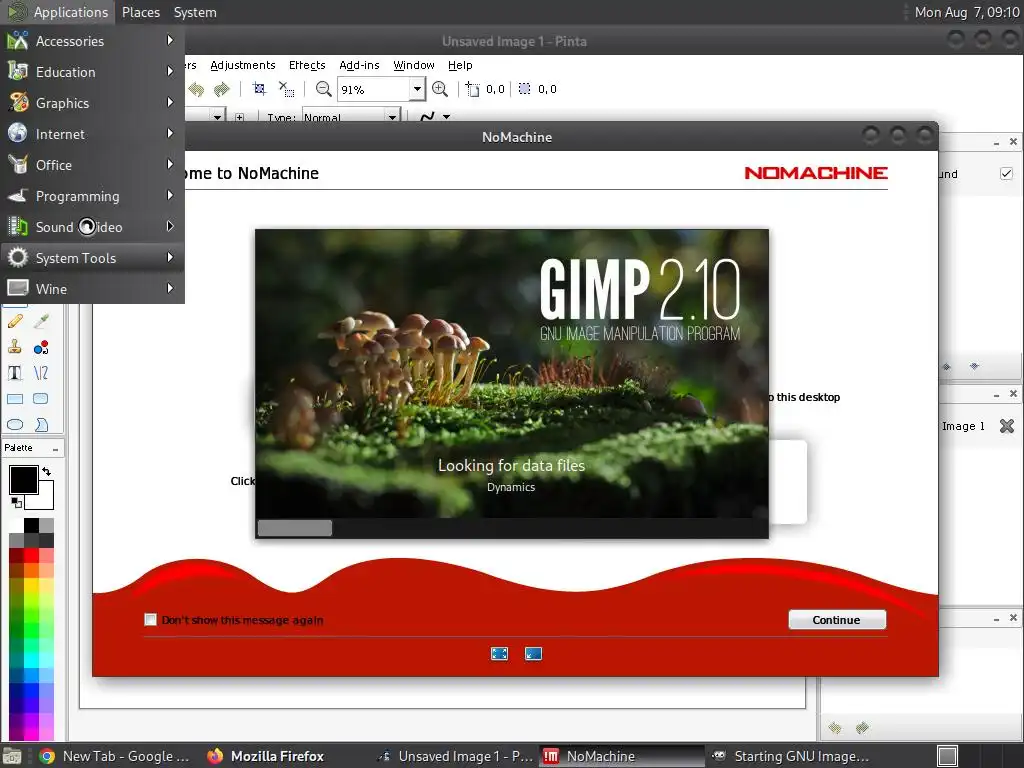Click the Undo arrow in Pinta toolbar
The height and width of the screenshot is (768, 1024).
[196, 89]
